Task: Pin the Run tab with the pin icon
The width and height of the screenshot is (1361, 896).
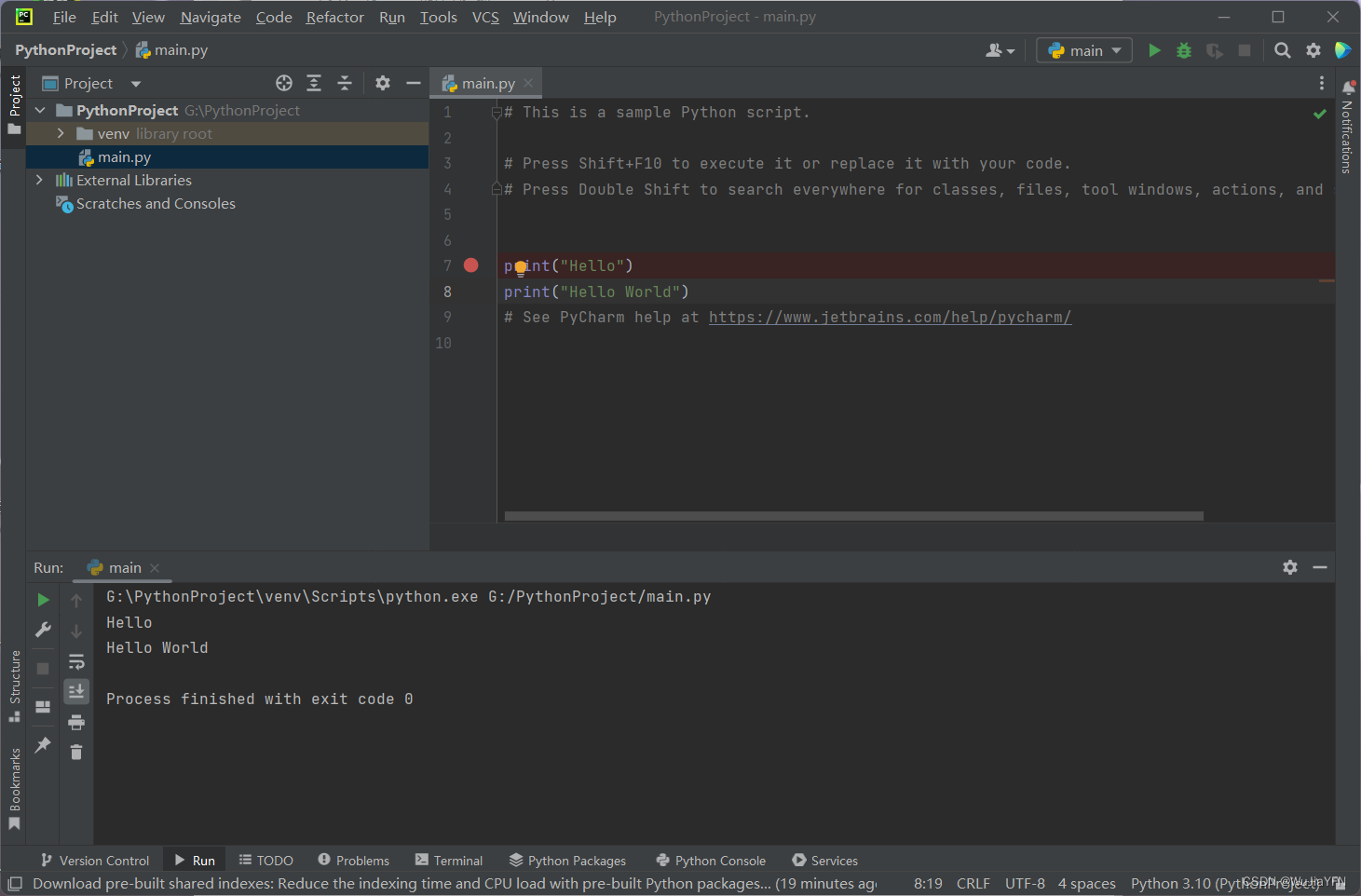Action: [43, 744]
